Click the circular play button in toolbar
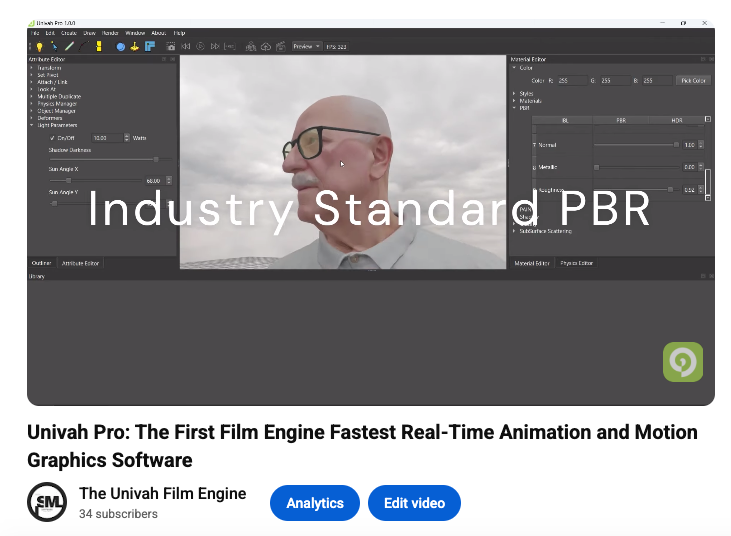Image resolution: width=731 pixels, height=536 pixels. (200, 47)
